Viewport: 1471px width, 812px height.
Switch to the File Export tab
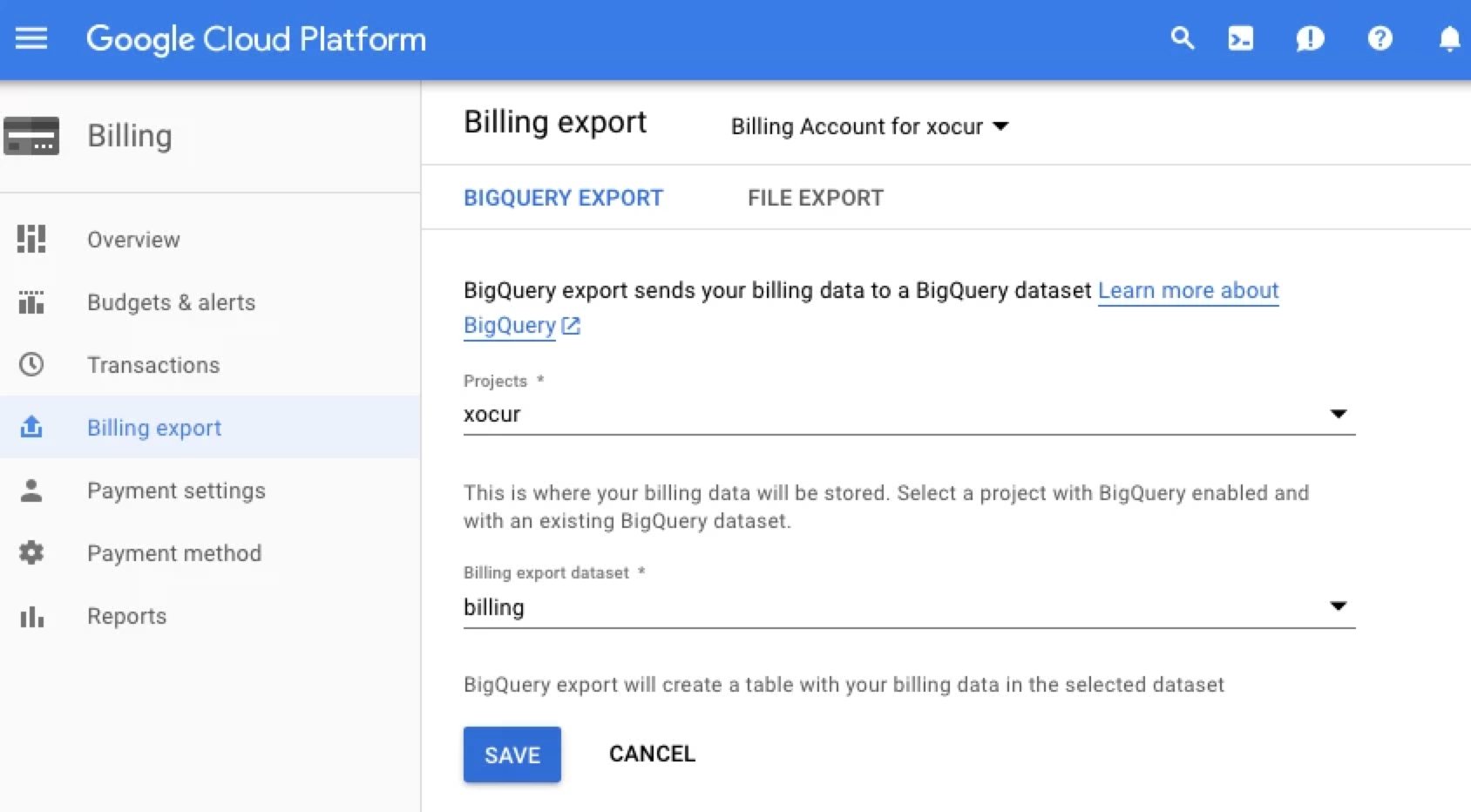(815, 199)
